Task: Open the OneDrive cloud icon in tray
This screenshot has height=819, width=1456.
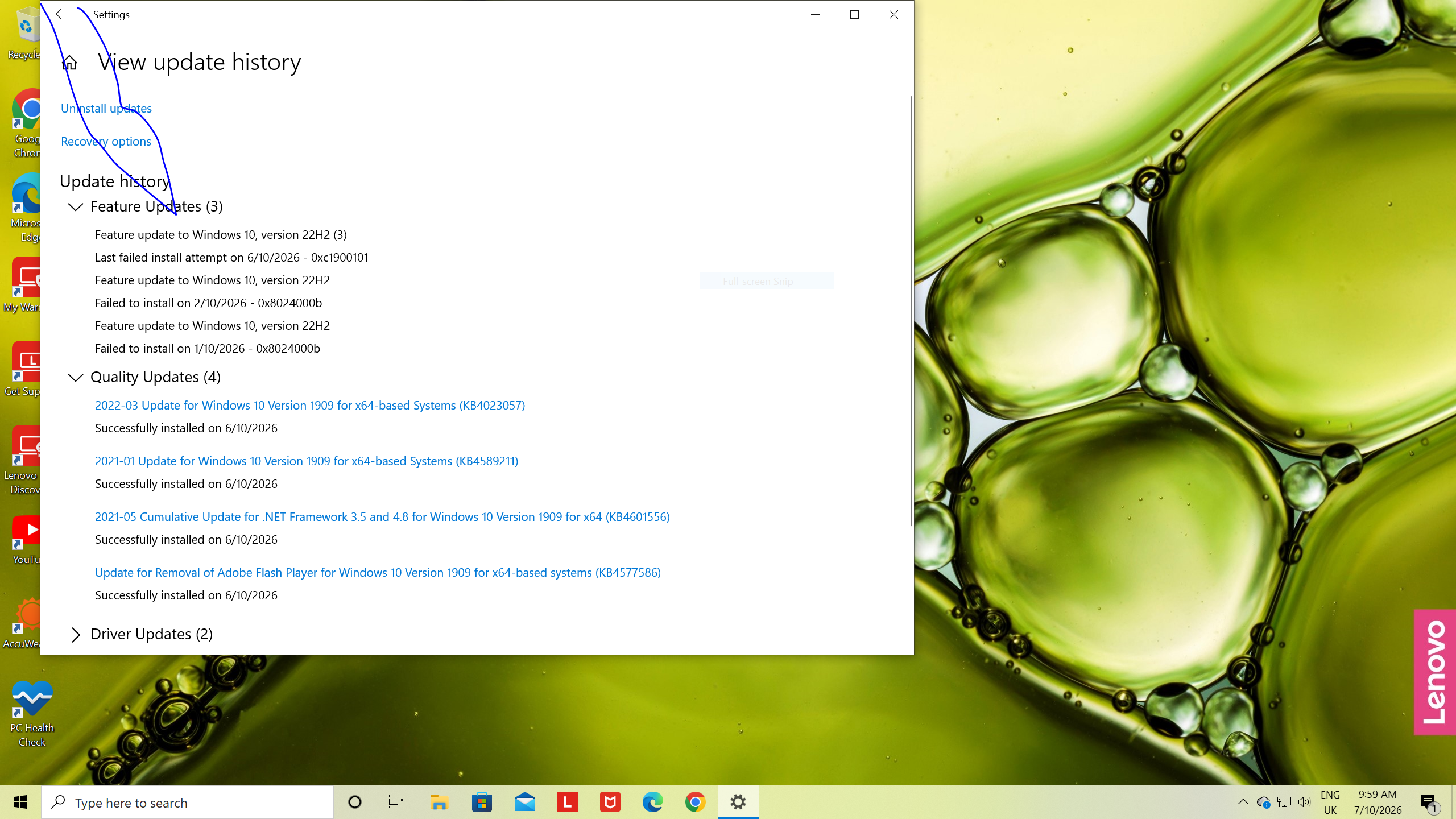Action: tap(1263, 802)
